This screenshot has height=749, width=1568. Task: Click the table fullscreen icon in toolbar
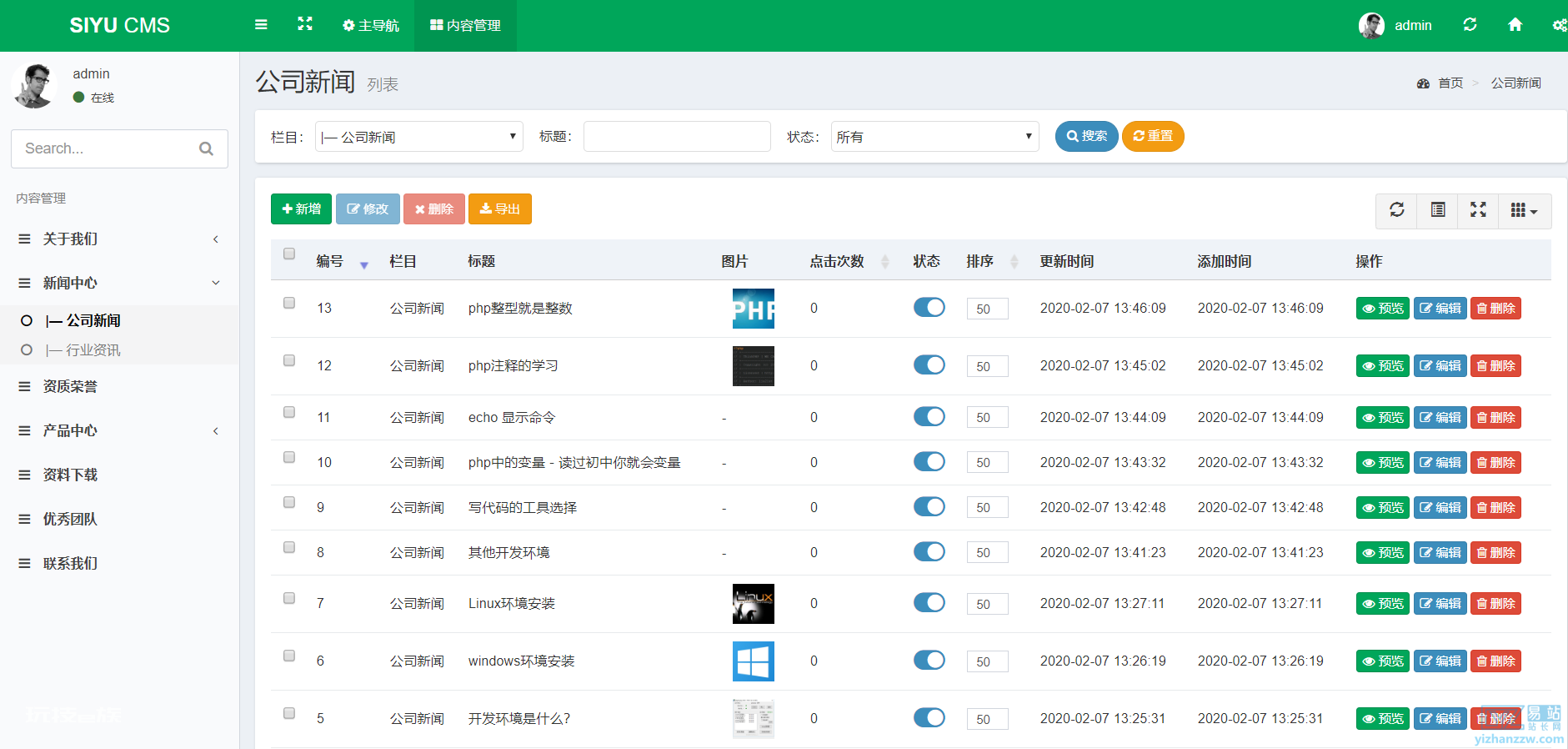pos(1478,210)
